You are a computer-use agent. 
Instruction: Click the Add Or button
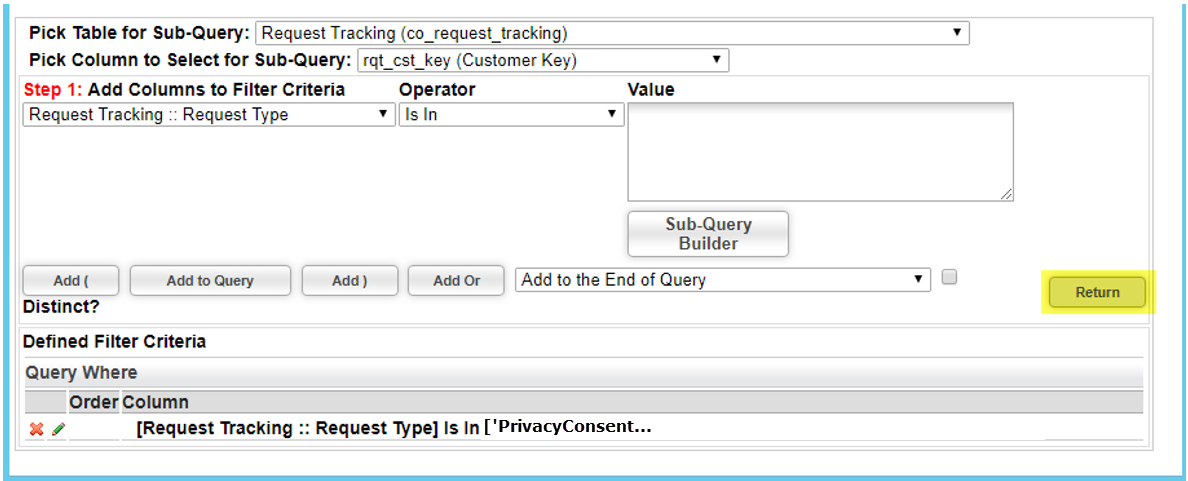coord(456,280)
